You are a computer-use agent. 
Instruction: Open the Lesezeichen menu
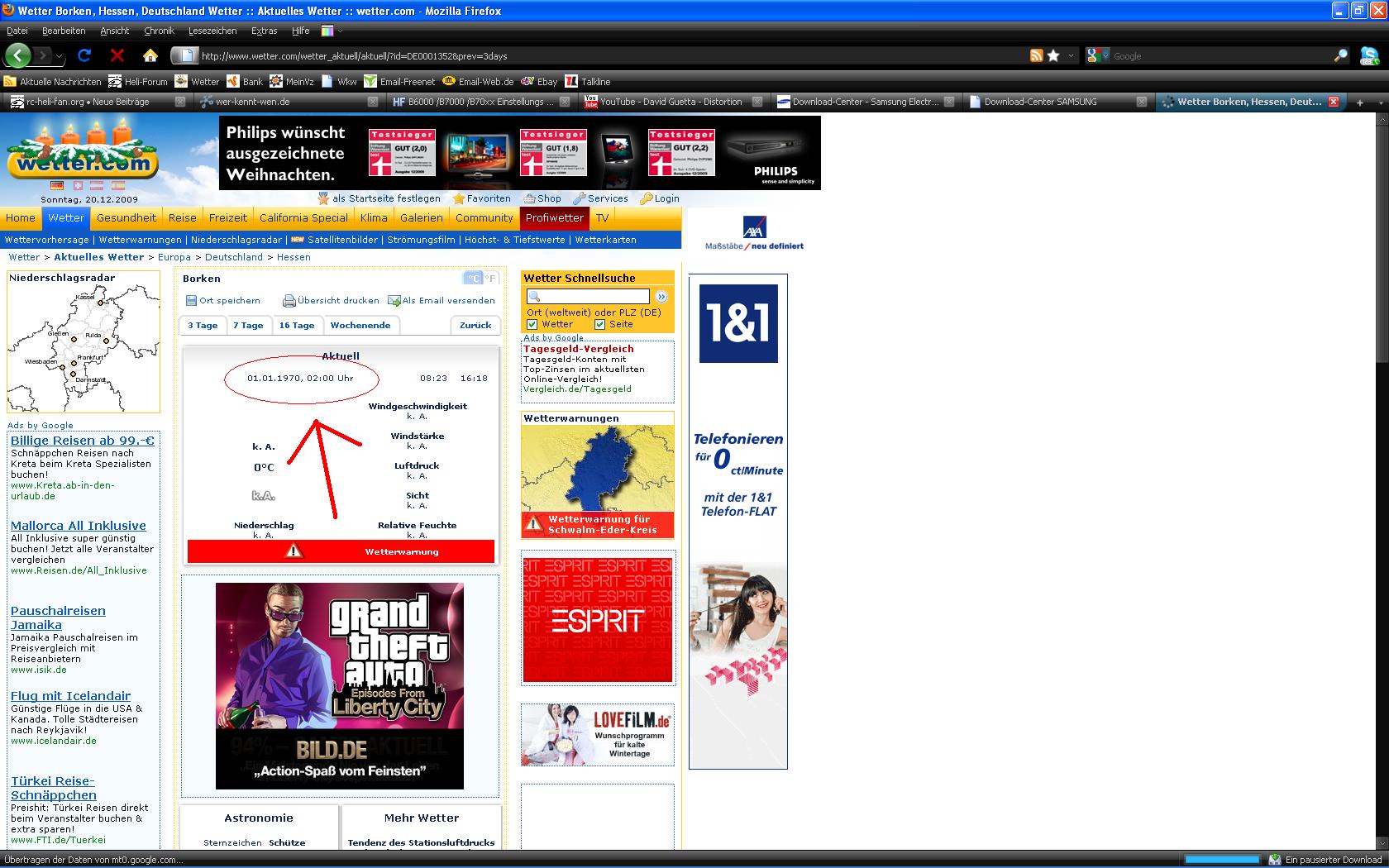point(212,31)
